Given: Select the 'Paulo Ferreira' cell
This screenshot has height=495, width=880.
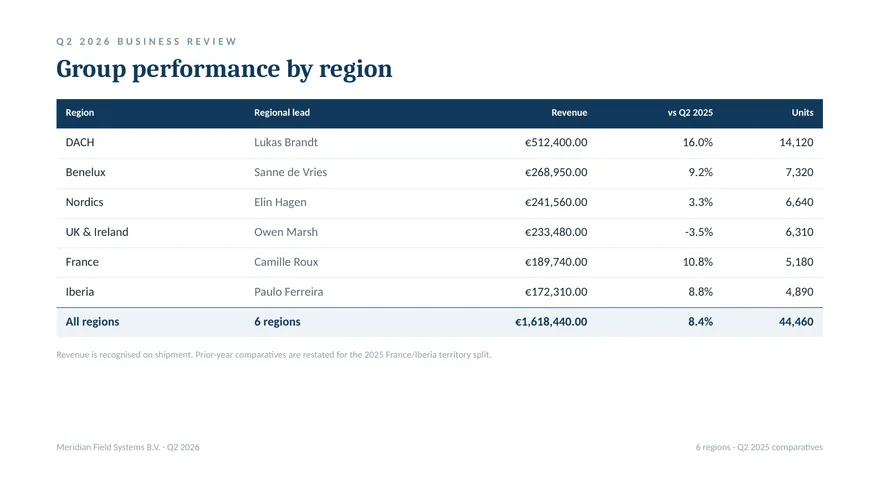Looking at the screenshot, I should 288,292.
